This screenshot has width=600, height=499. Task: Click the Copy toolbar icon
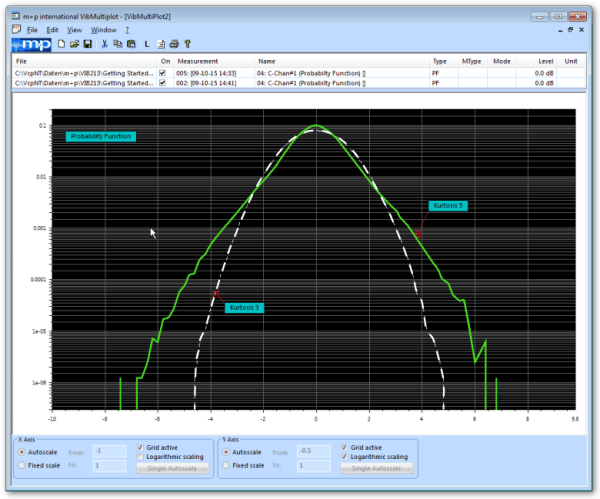click(x=117, y=44)
